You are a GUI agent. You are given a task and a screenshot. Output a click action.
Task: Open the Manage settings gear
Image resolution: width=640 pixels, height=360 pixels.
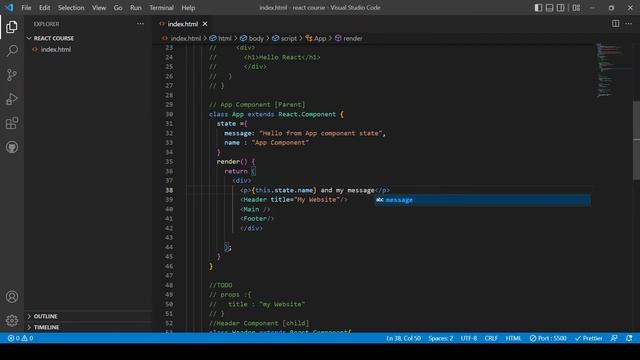click(12, 320)
